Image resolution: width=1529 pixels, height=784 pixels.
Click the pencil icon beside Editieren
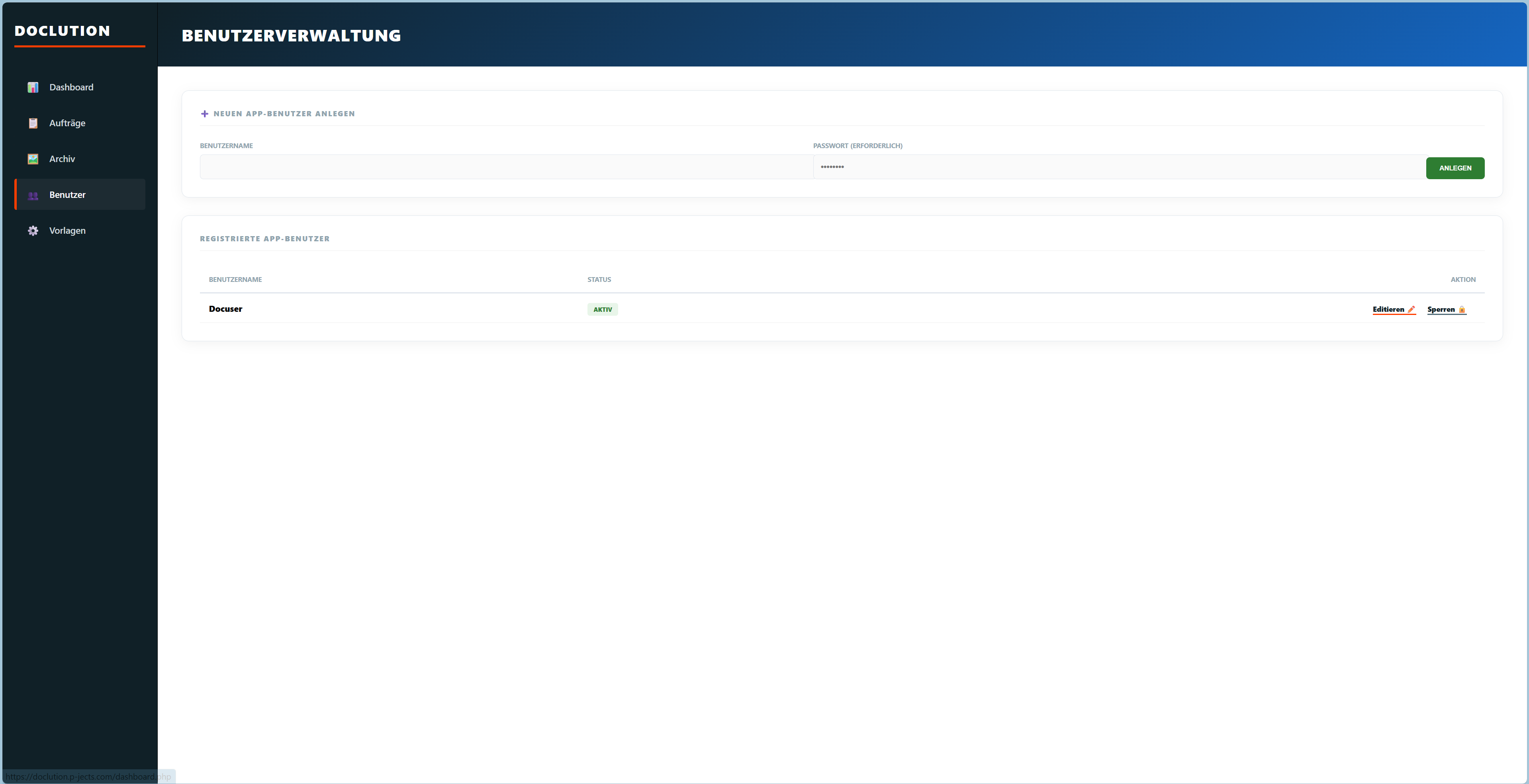pyautogui.click(x=1412, y=309)
